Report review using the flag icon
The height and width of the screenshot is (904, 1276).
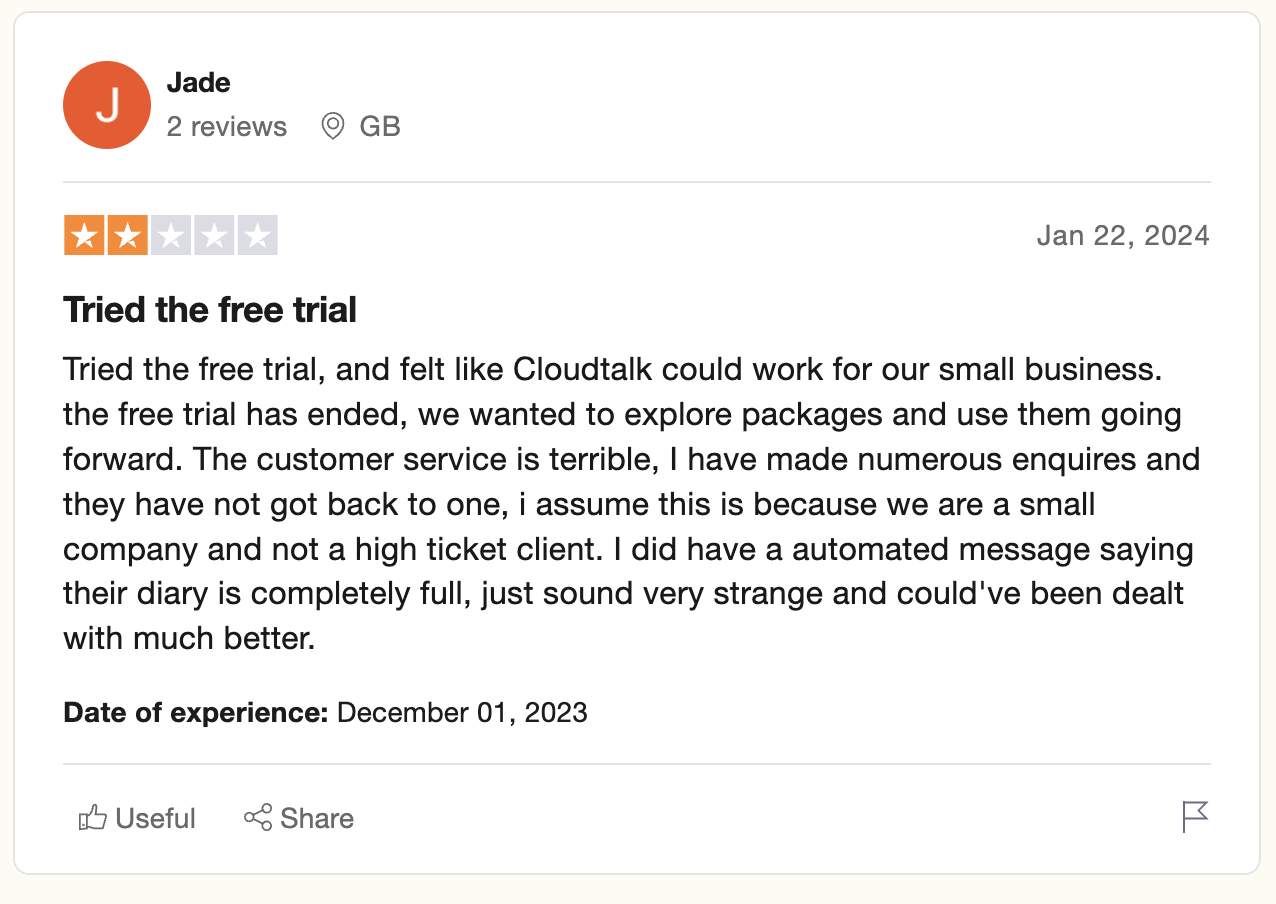coord(1195,817)
